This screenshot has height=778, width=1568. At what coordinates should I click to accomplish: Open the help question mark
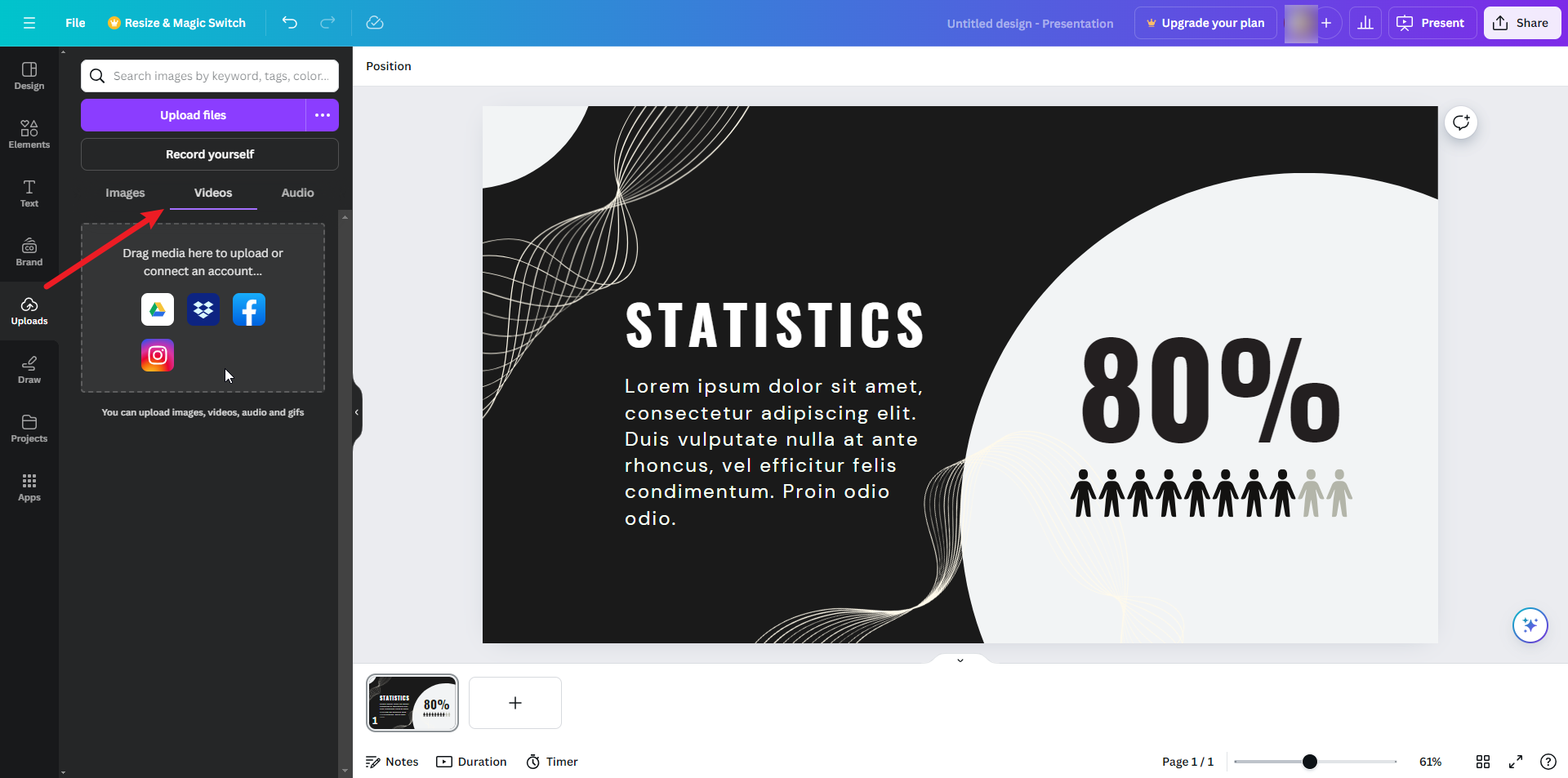point(1548,762)
